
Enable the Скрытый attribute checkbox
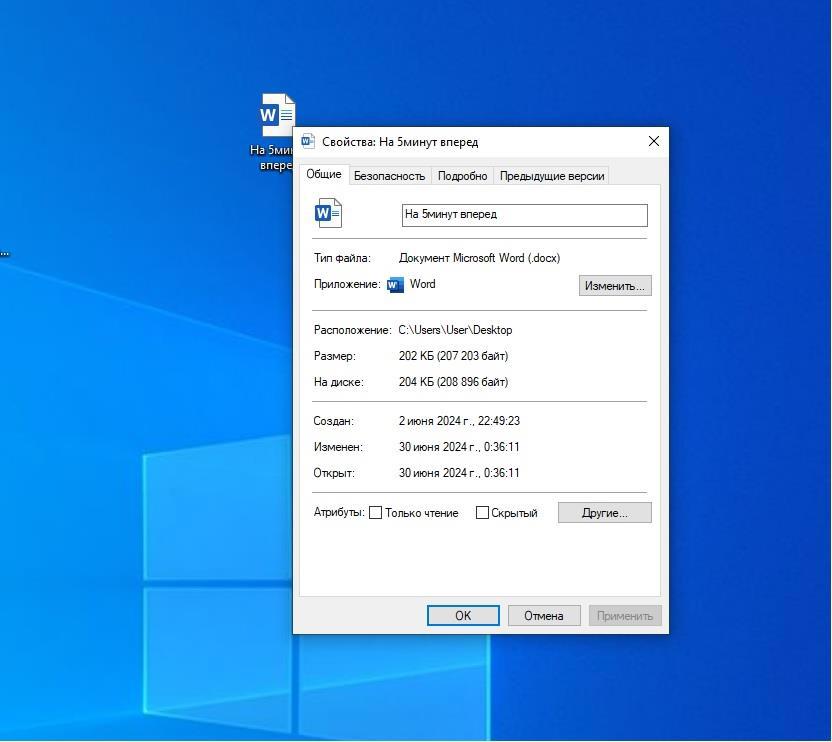point(482,513)
